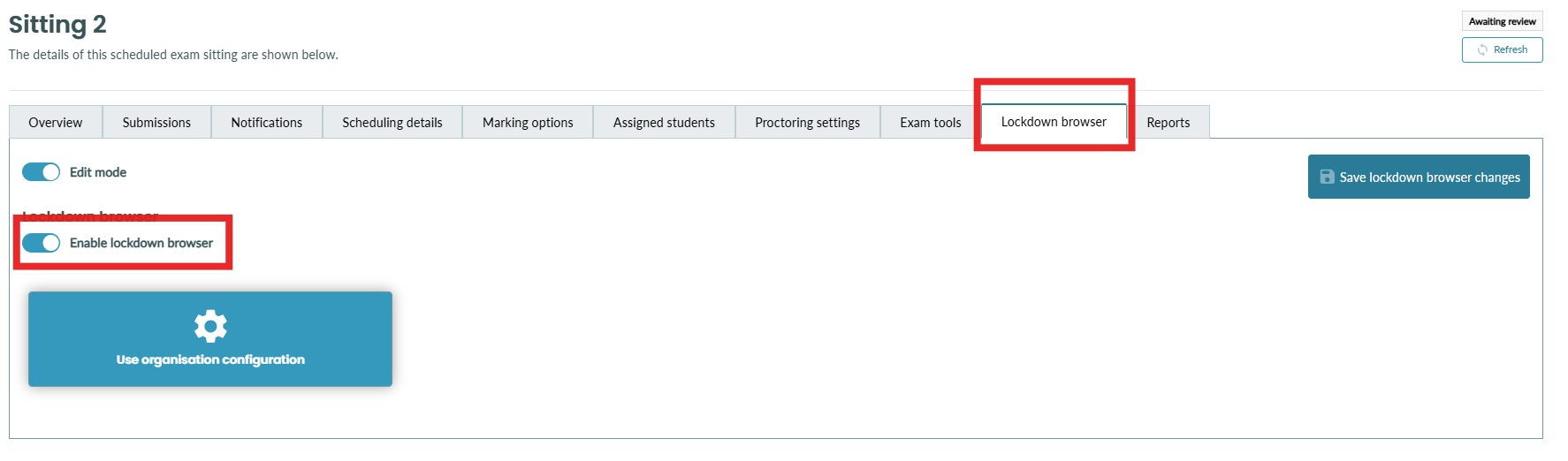Click the circular refresh arrow icon
The image size is (1568, 461).
click(x=1482, y=50)
